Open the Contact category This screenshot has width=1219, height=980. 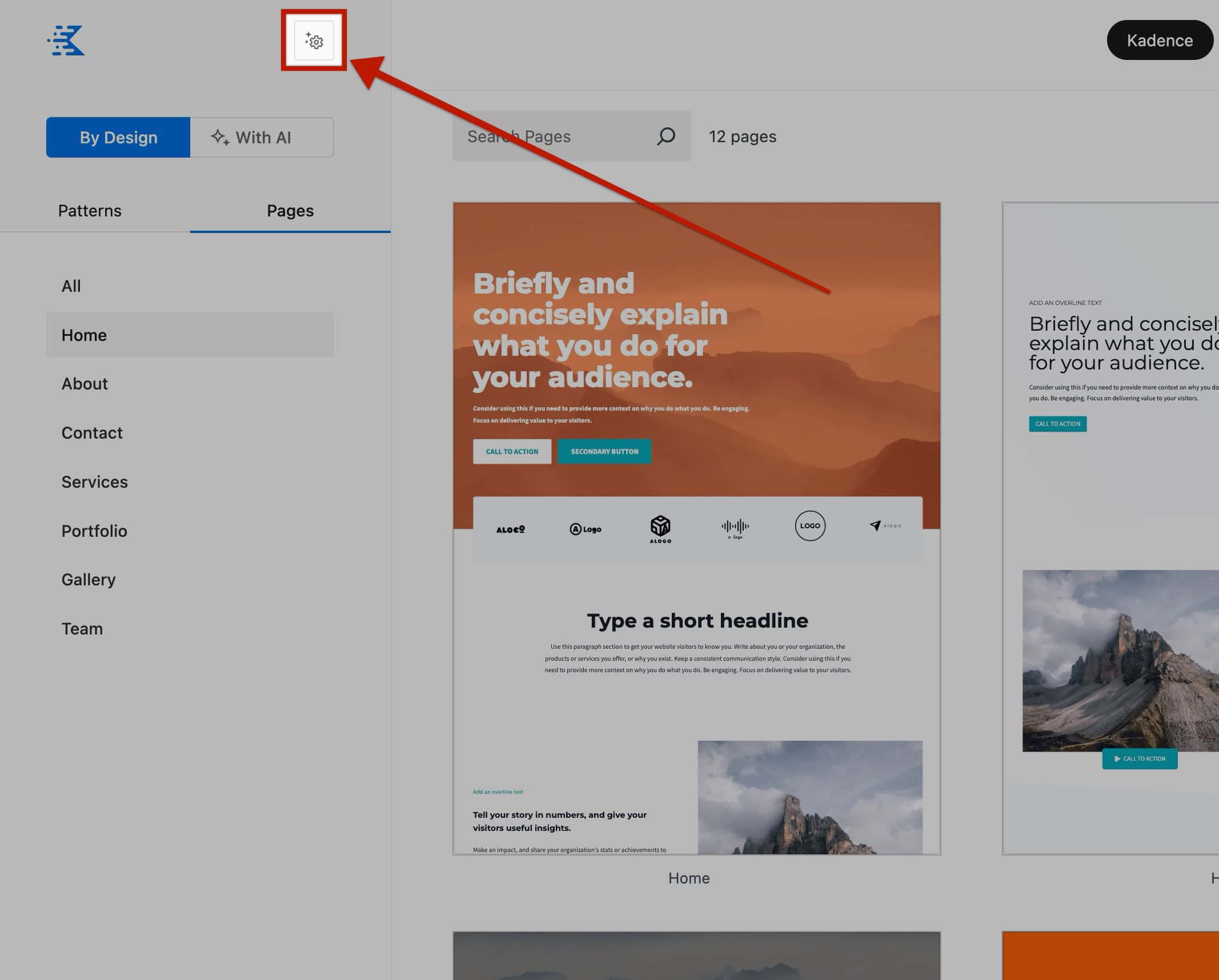tap(92, 432)
